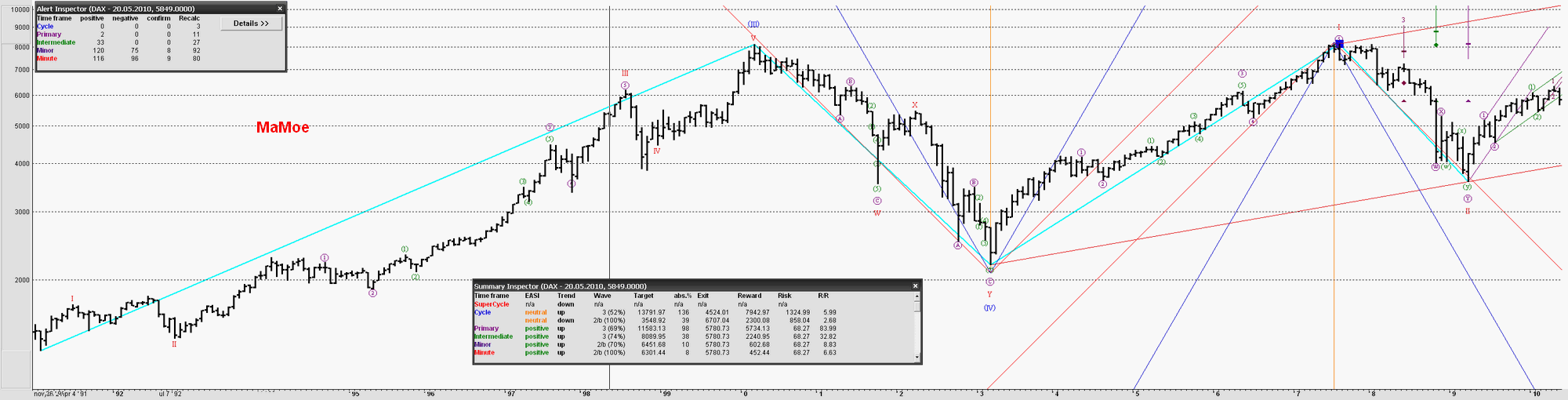This screenshot has height=400, width=1568.
Task: Click the red X wave label
Action: pos(914,104)
